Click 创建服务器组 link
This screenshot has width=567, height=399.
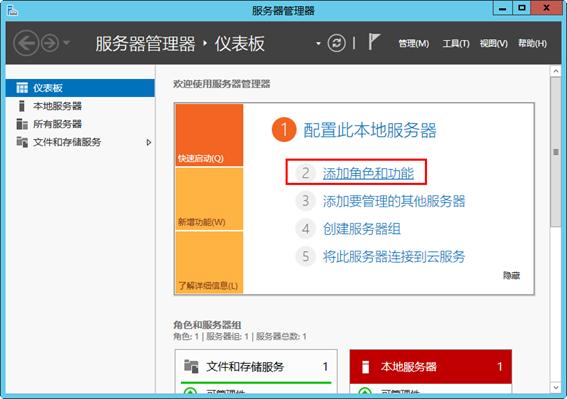(x=362, y=229)
